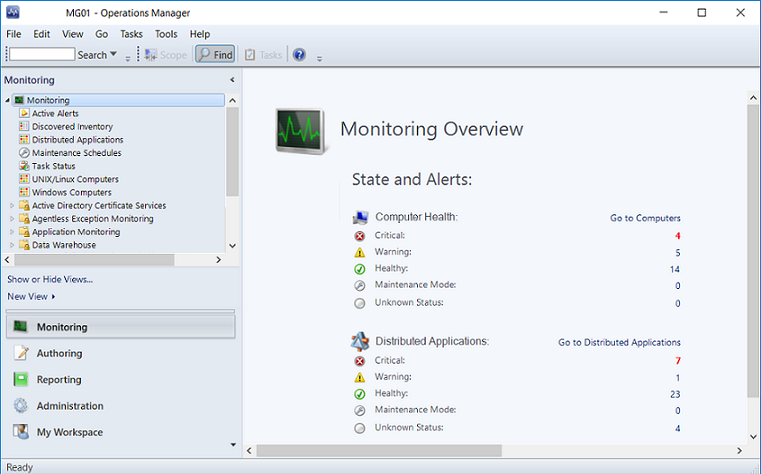The height and width of the screenshot is (474, 761).
Task: Follow the Go to Distributed Applications link
Action: 619,342
